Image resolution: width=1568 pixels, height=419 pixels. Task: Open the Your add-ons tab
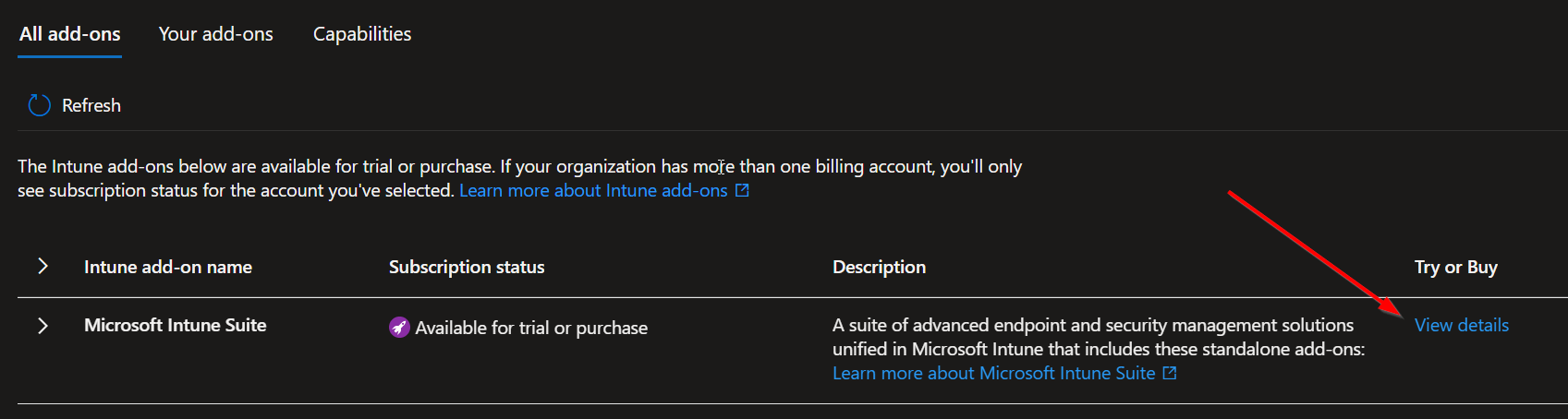coord(215,34)
